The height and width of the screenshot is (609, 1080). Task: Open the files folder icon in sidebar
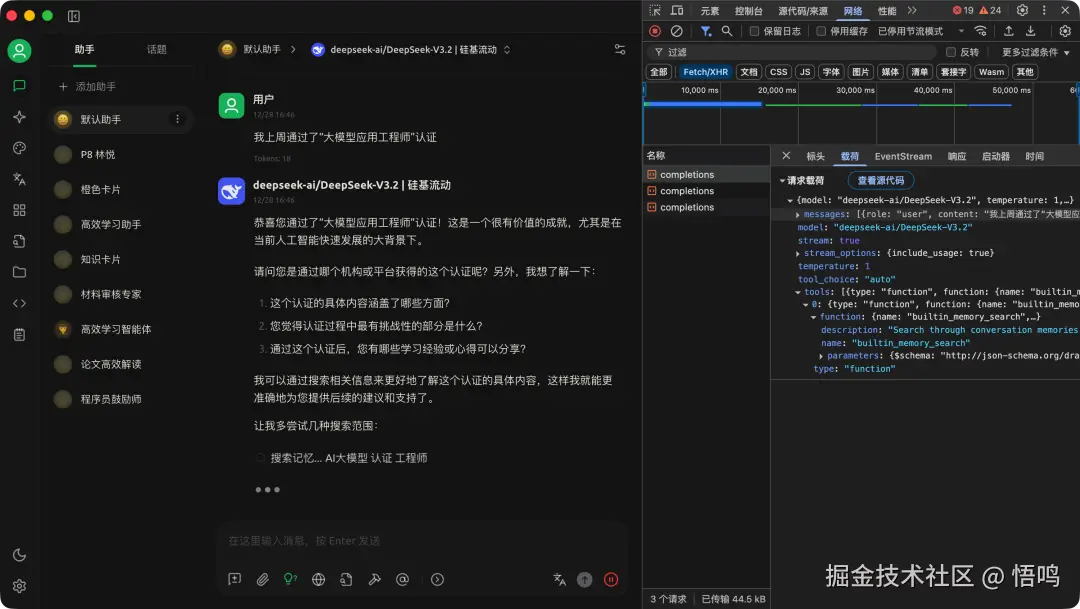[19, 272]
